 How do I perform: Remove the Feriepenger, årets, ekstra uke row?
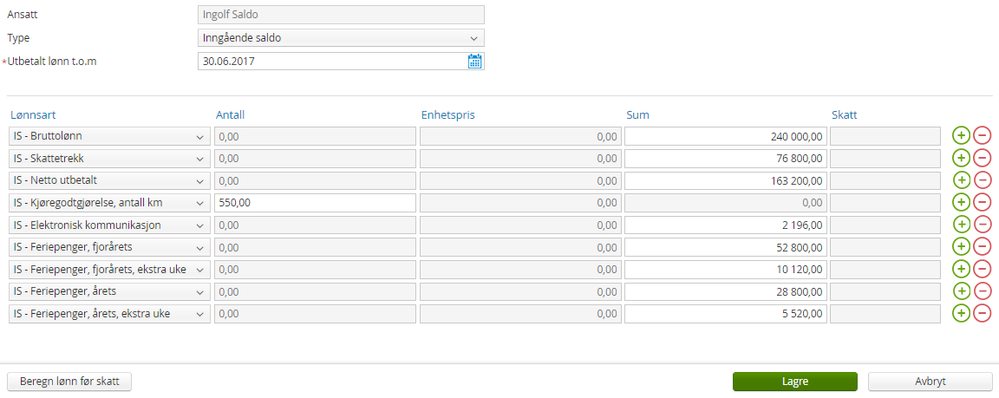coord(982,313)
